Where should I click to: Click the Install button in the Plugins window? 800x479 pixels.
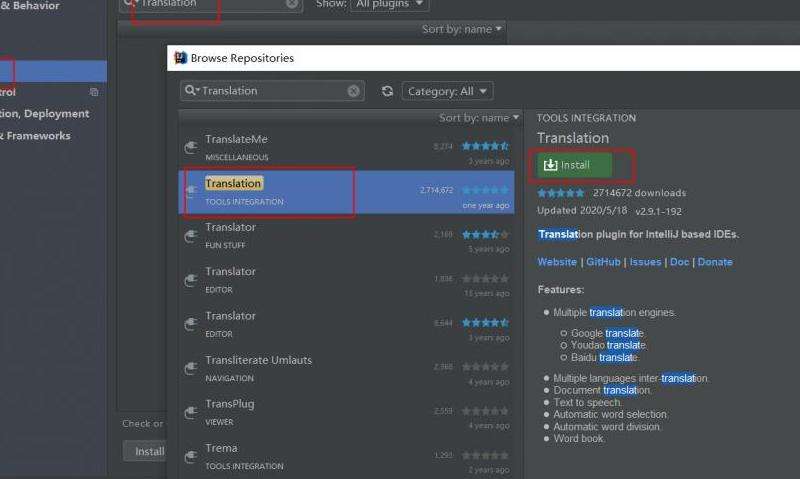click(x=146, y=451)
